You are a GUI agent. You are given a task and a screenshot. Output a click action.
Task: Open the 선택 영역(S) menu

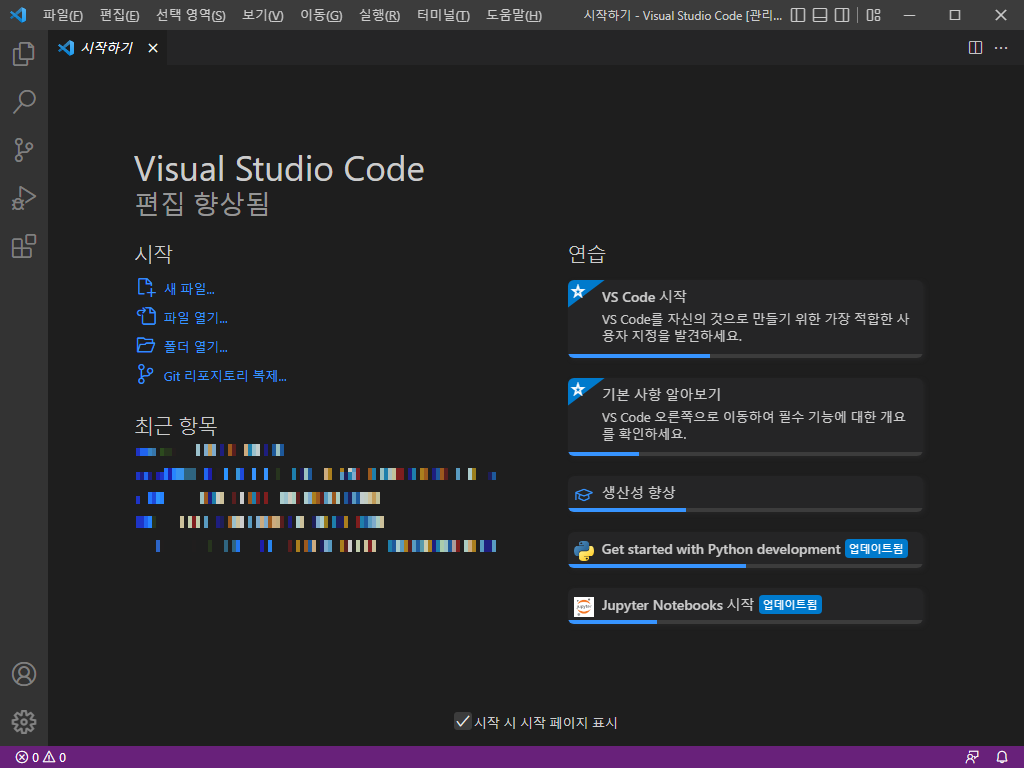point(191,15)
